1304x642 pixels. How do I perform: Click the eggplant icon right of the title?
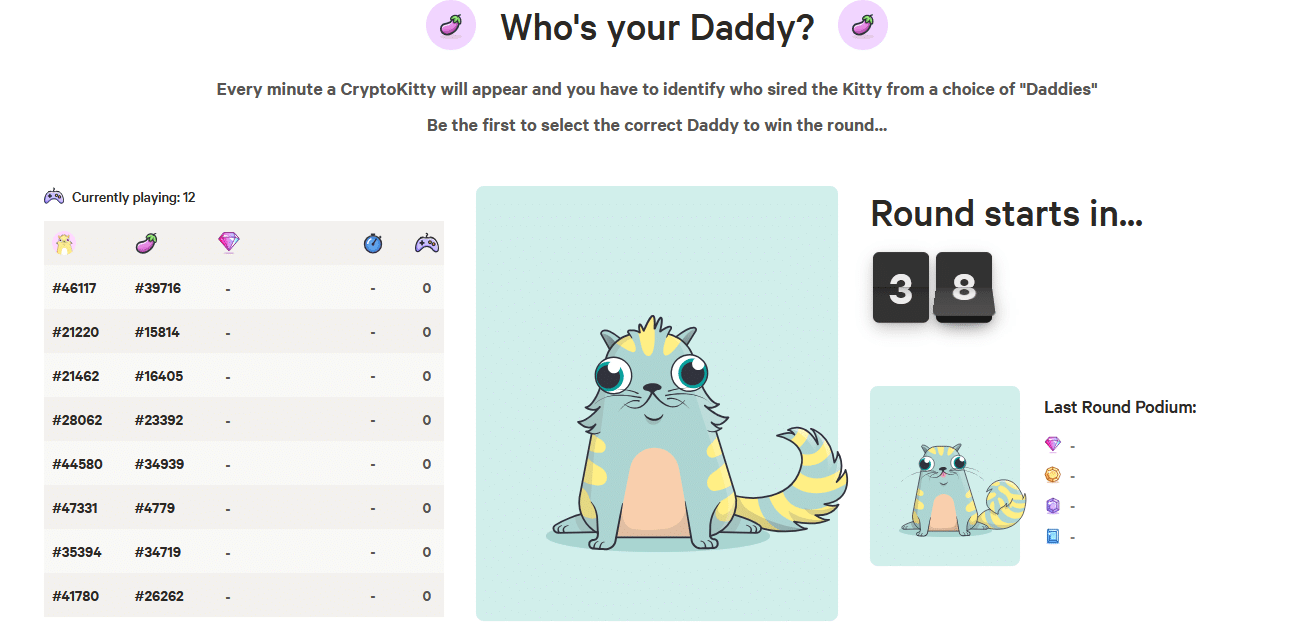click(x=862, y=26)
